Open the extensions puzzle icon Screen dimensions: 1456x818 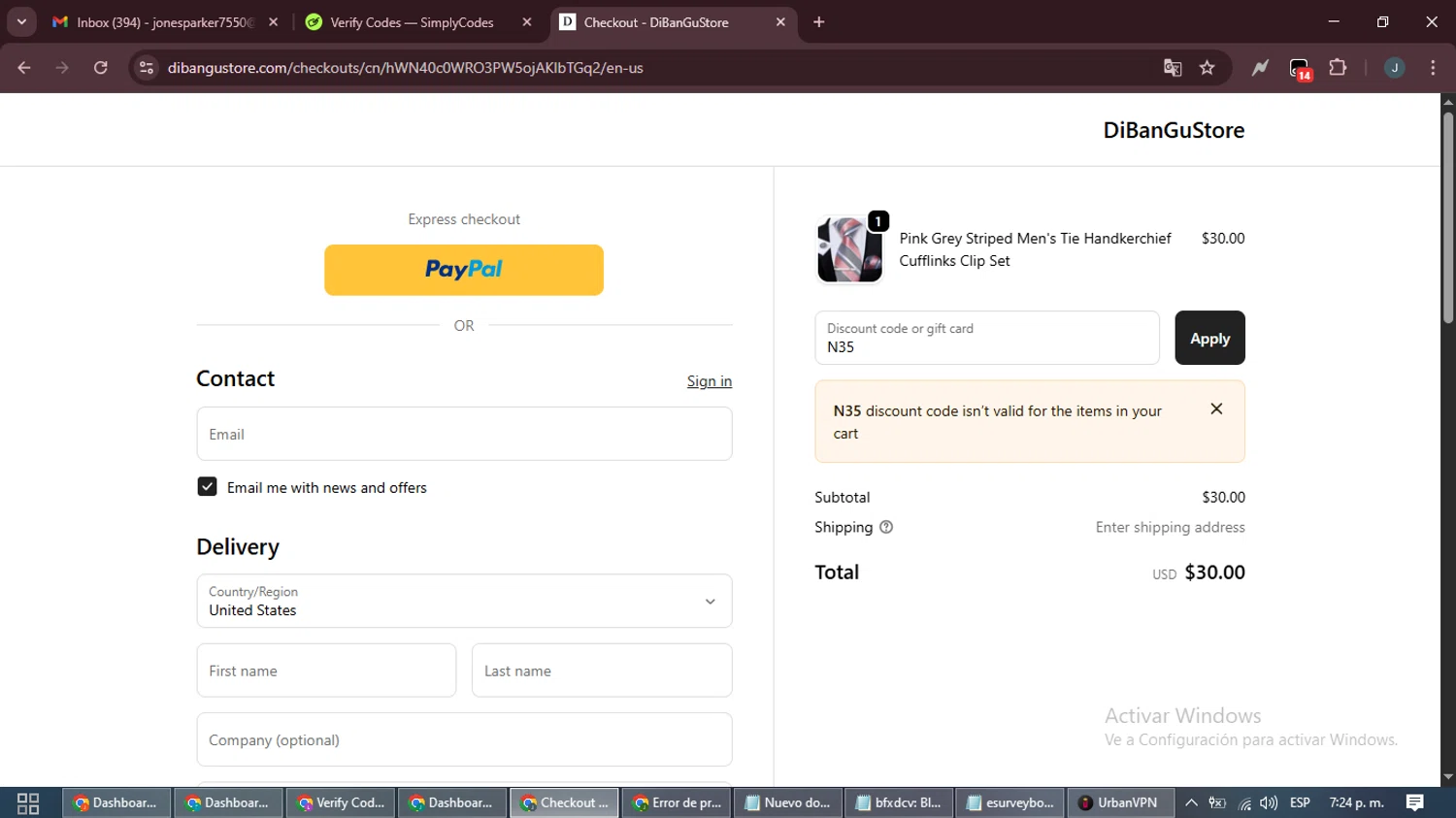(x=1338, y=68)
